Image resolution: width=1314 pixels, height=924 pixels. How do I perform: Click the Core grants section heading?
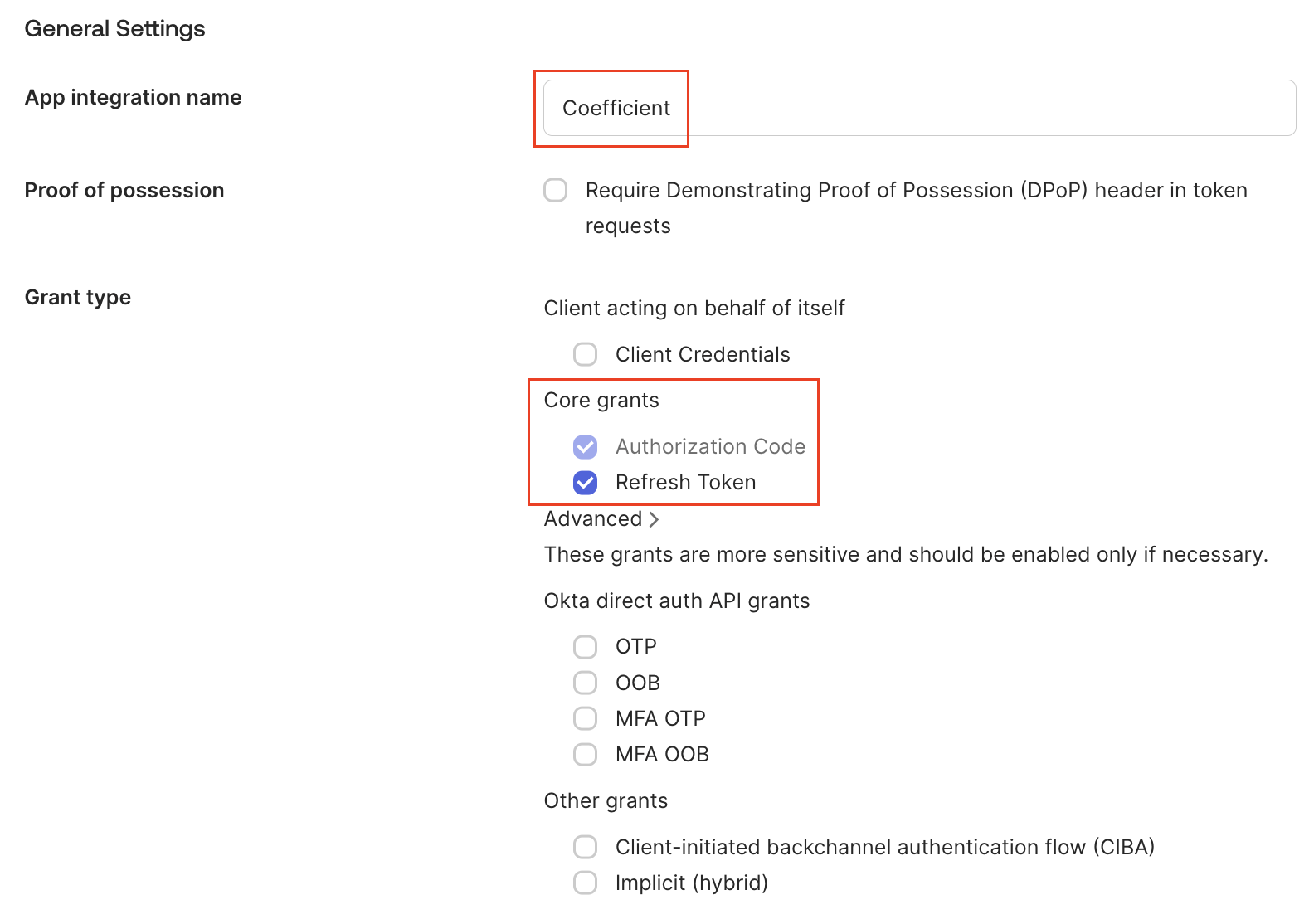(x=601, y=400)
